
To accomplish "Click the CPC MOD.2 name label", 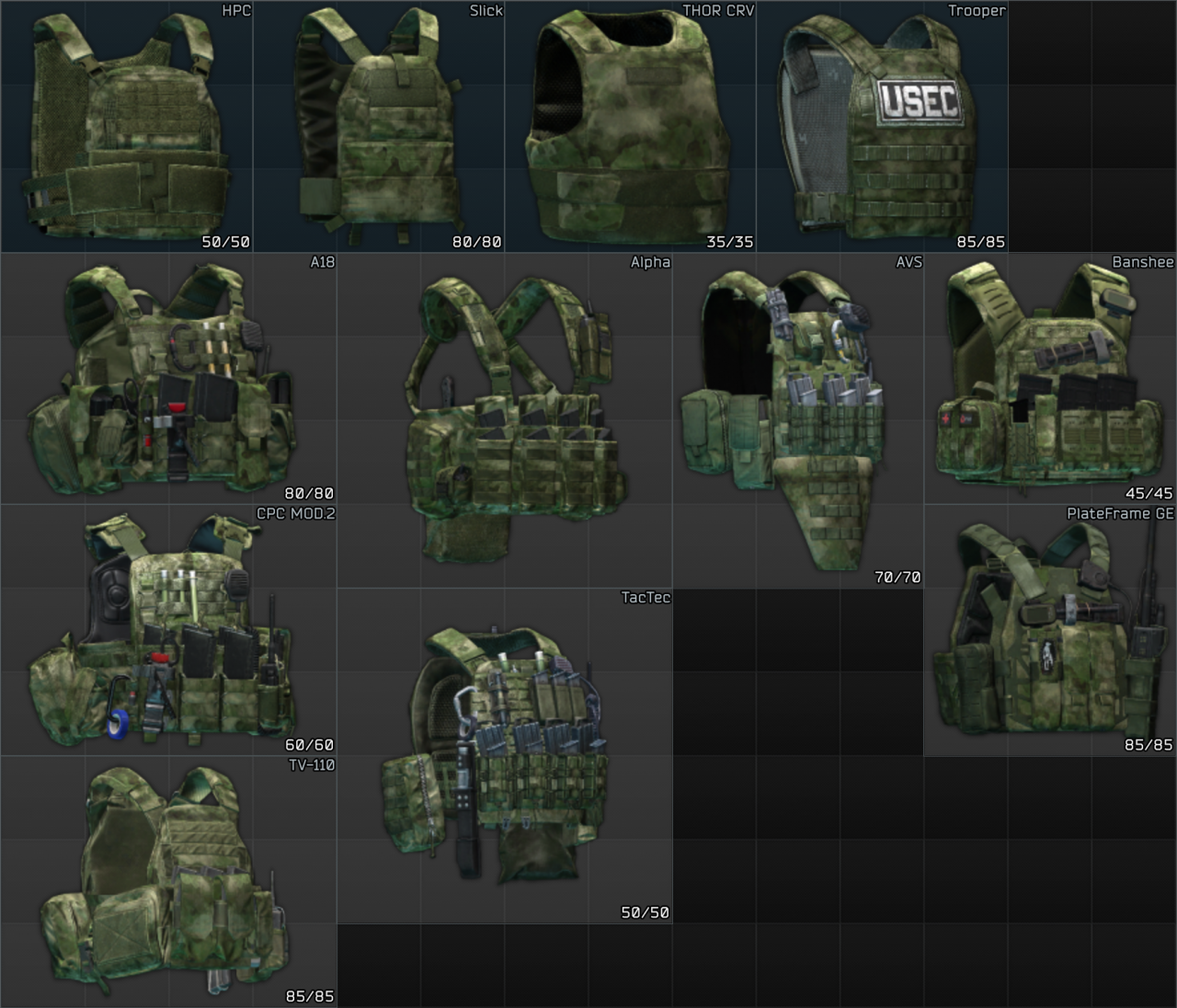I will point(296,513).
